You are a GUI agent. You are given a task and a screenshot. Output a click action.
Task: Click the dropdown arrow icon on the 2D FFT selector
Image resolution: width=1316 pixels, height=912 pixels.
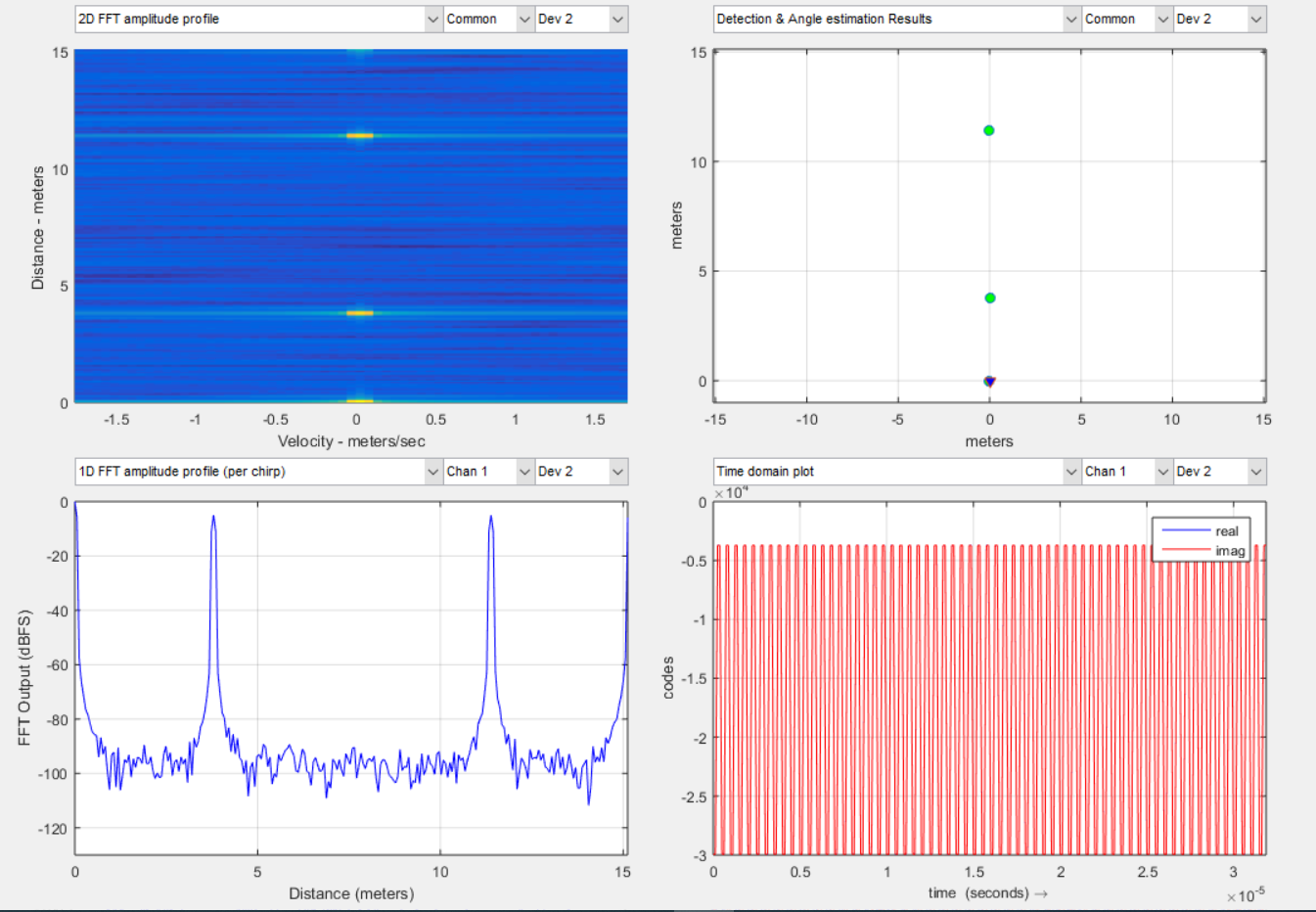(x=432, y=19)
